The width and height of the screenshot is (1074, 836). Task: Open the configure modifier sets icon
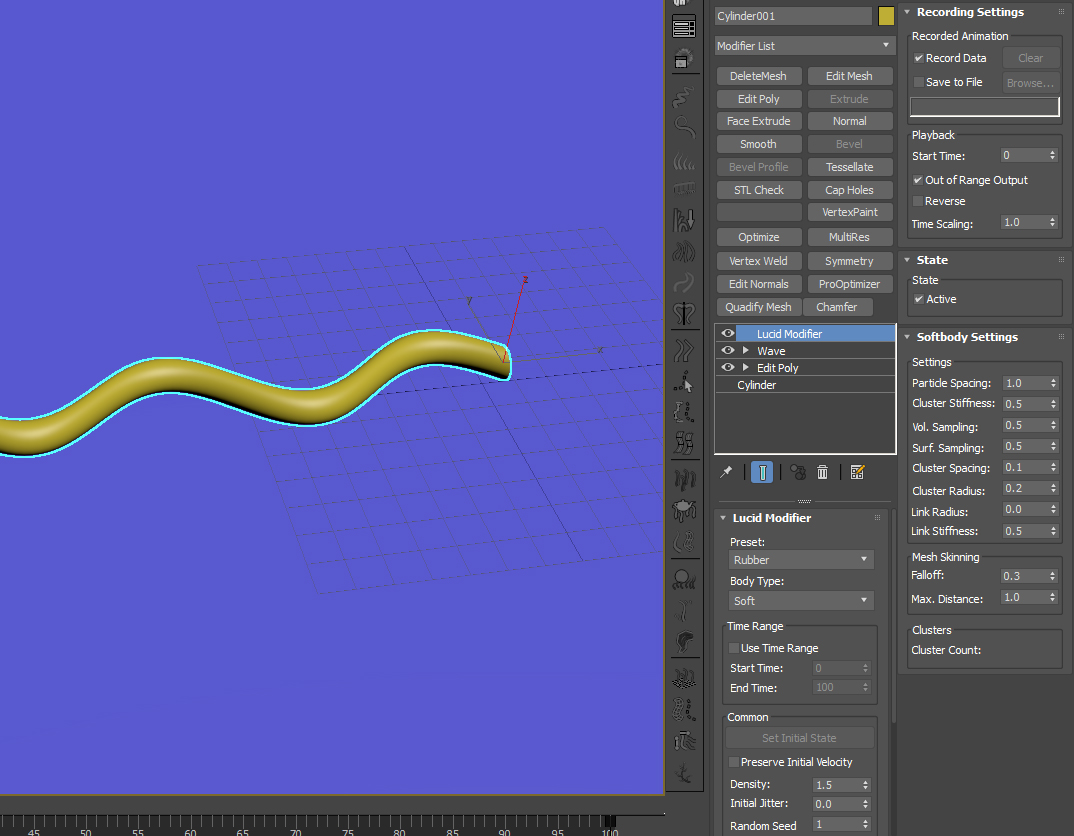pyautogui.click(x=857, y=472)
